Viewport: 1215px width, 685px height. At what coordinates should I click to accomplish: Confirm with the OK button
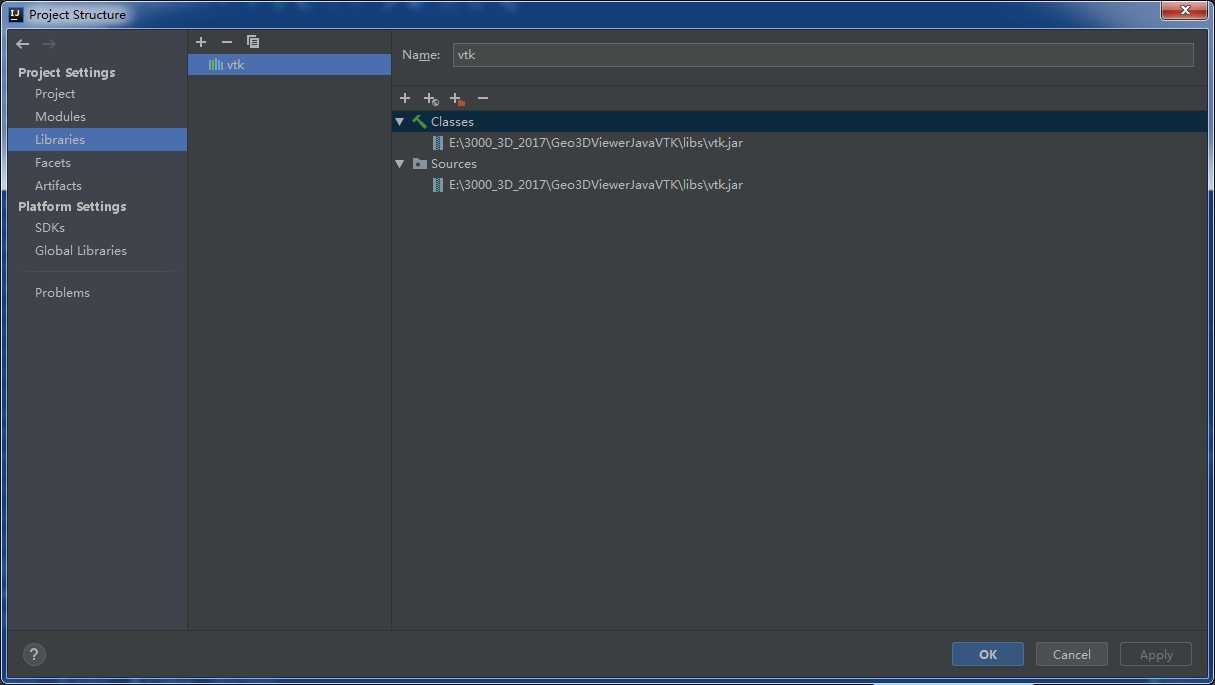coord(988,655)
